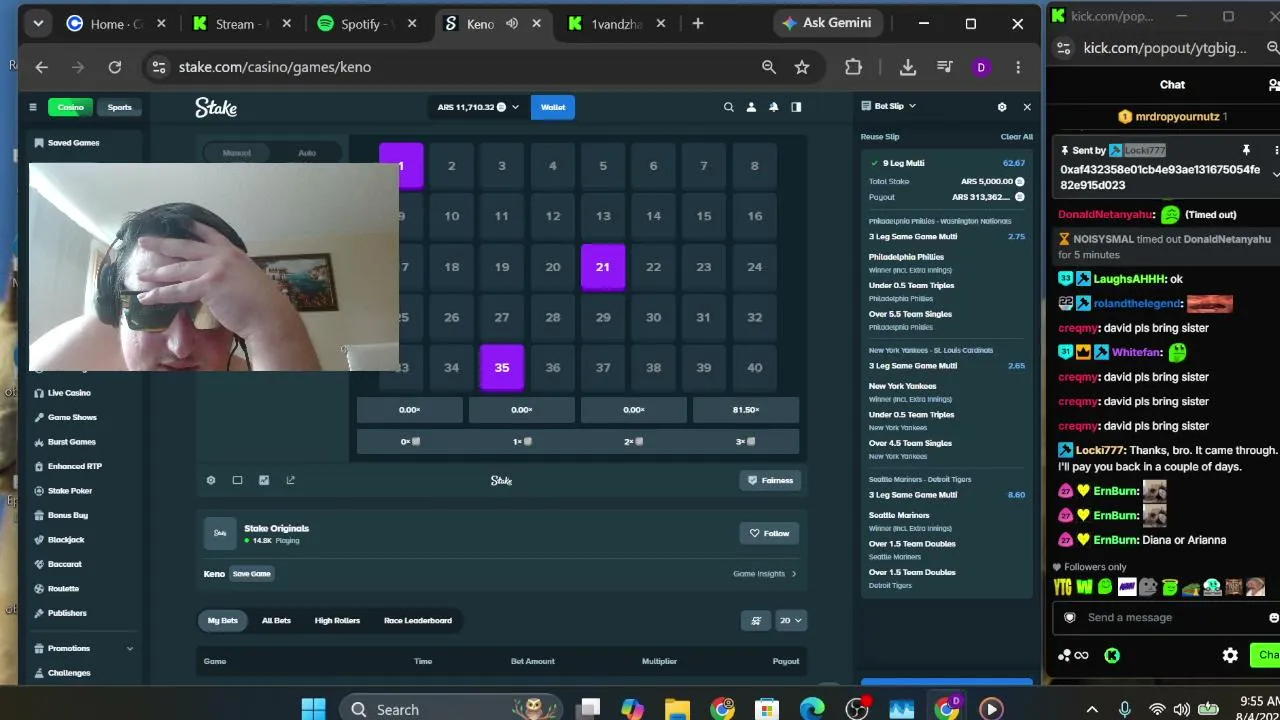The image size is (1280, 720).
Task: Open Live Casino in sidebar
Action: (69, 393)
